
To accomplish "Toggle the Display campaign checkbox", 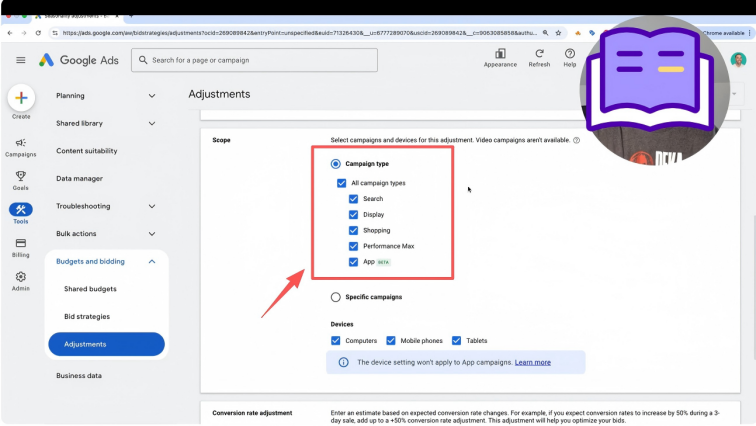I will click(x=353, y=214).
